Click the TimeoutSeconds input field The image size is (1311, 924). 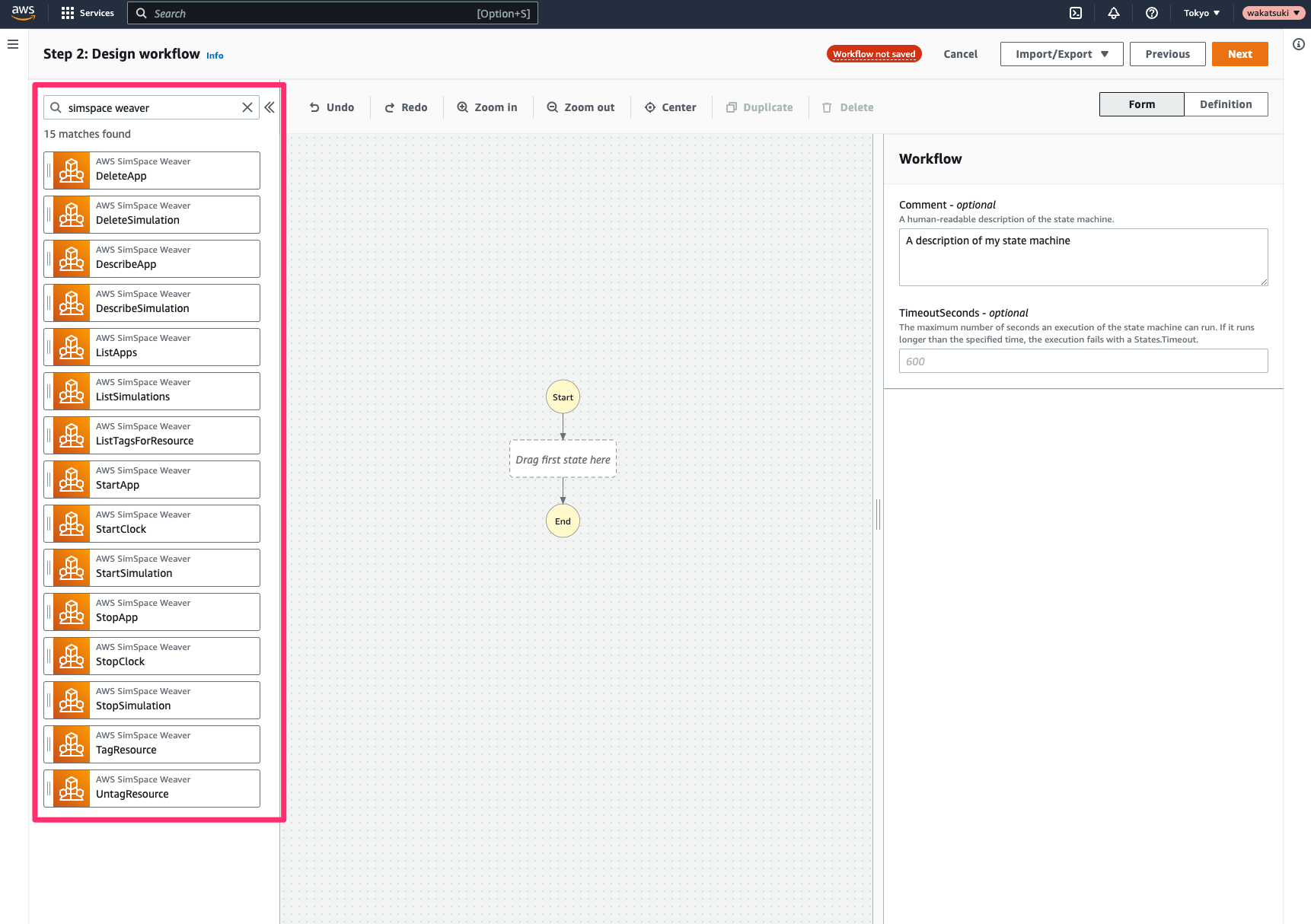[x=1083, y=361]
